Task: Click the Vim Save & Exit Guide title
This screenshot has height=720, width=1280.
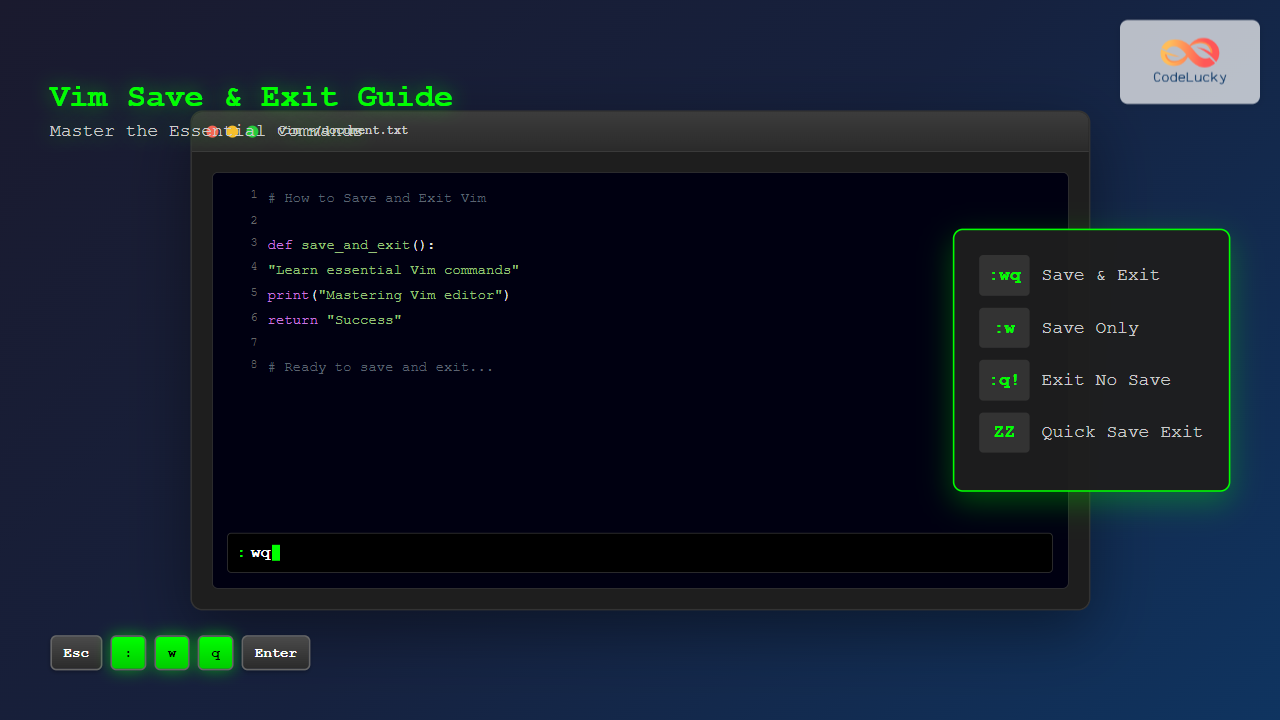Action: (x=251, y=97)
